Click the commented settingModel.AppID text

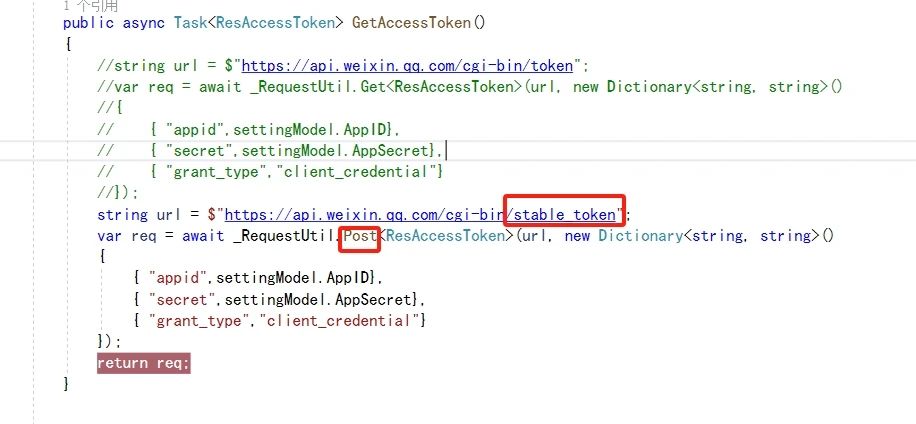tap(310, 130)
